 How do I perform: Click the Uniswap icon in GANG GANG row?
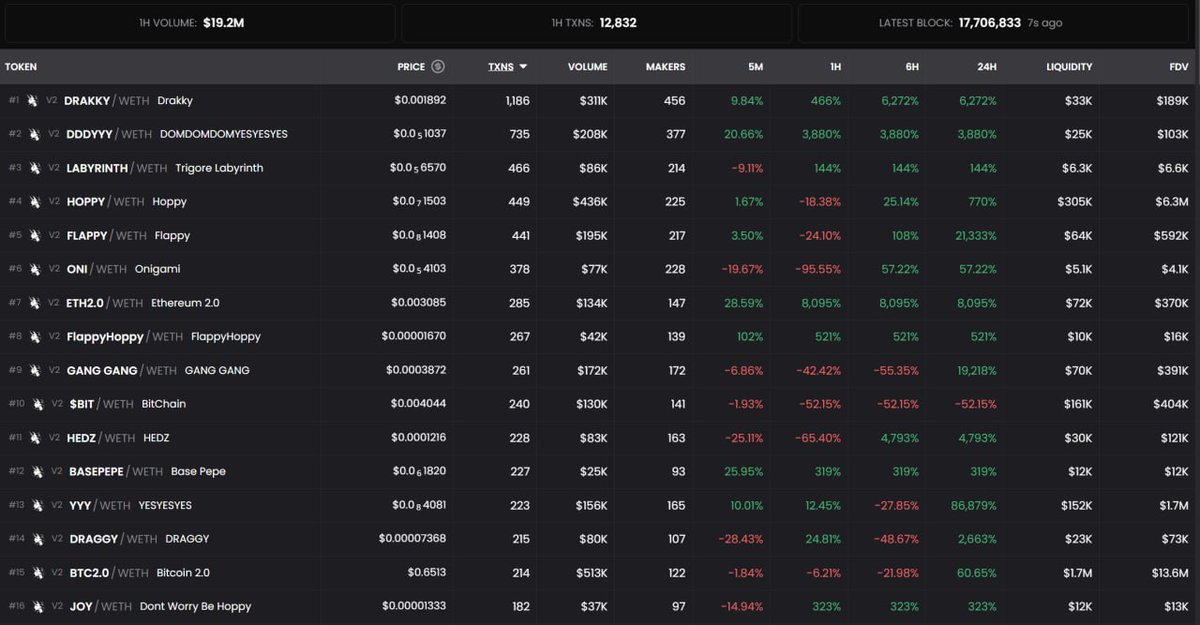[33, 370]
